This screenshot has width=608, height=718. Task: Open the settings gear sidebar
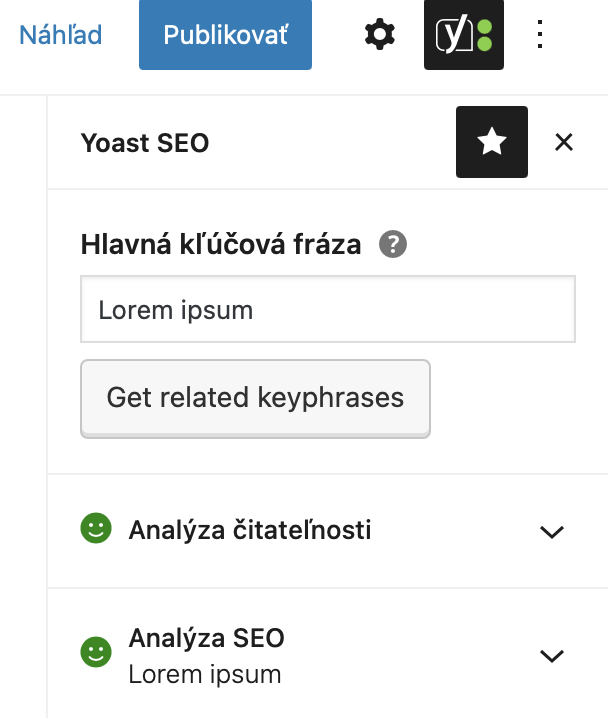coord(380,34)
